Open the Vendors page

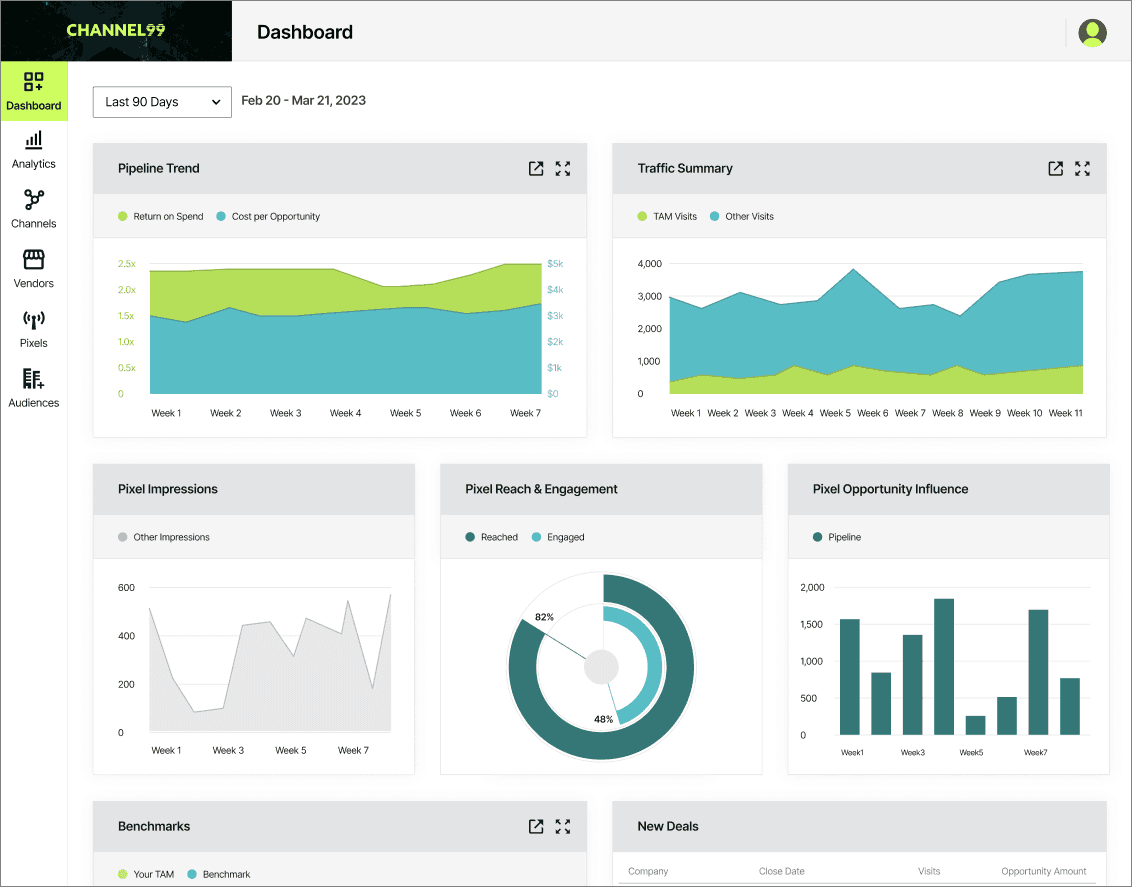33,270
